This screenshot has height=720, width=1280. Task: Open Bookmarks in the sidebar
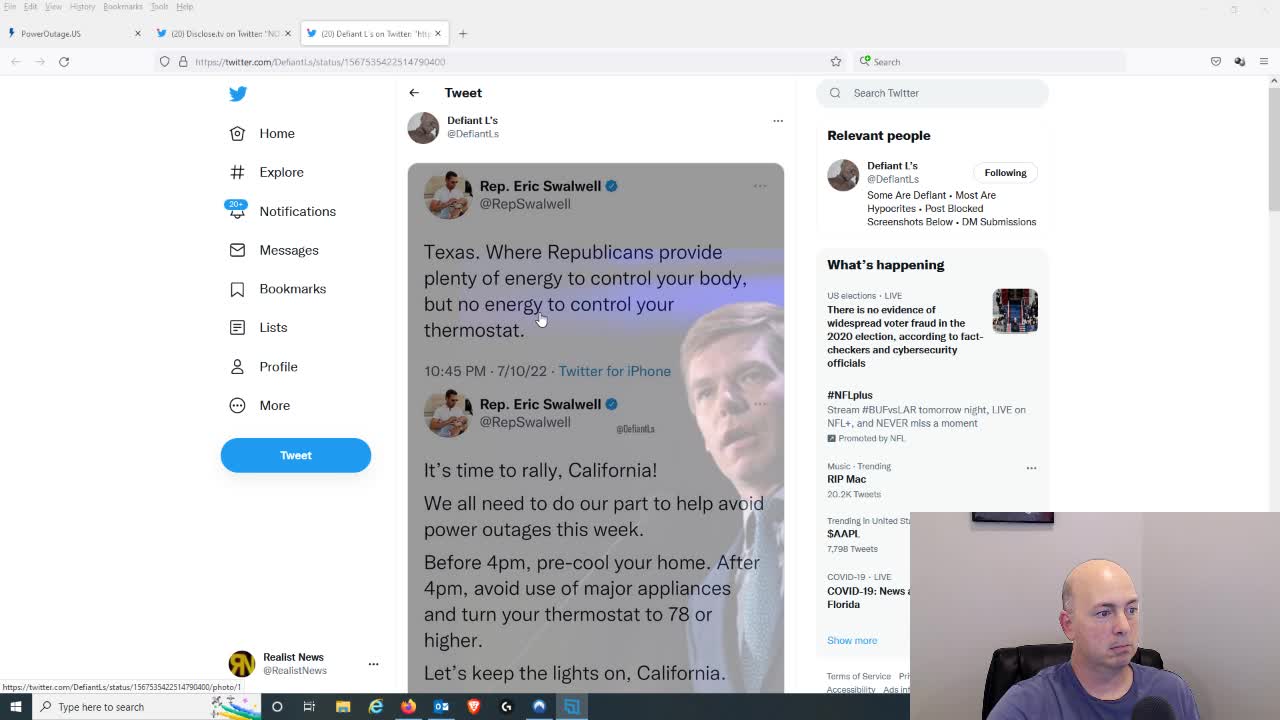click(279, 288)
